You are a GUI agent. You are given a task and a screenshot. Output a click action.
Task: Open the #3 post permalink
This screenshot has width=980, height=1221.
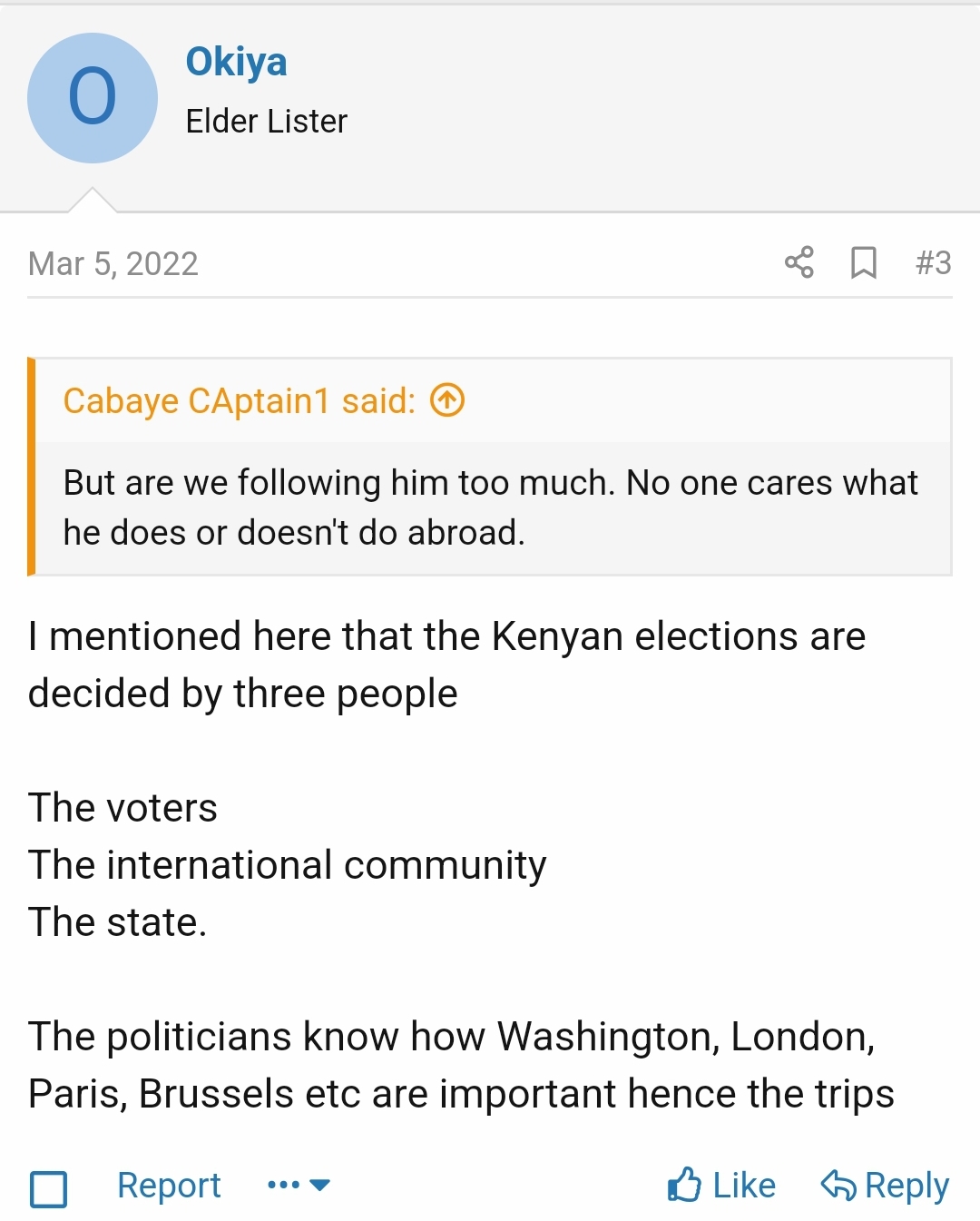[x=933, y=262]
